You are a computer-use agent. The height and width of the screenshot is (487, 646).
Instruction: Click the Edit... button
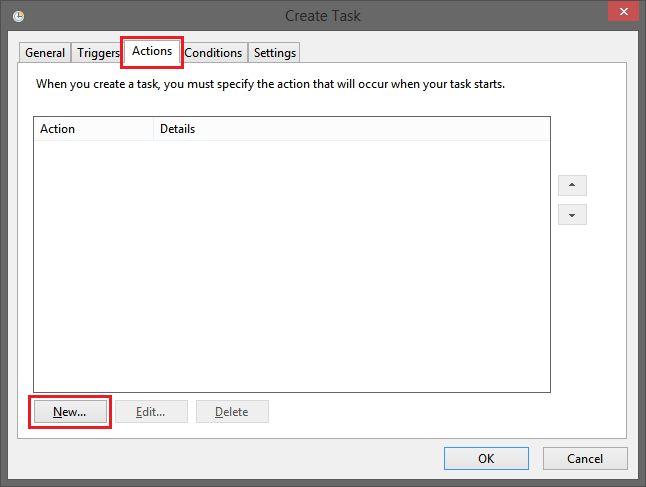click(x=151, y=412)
